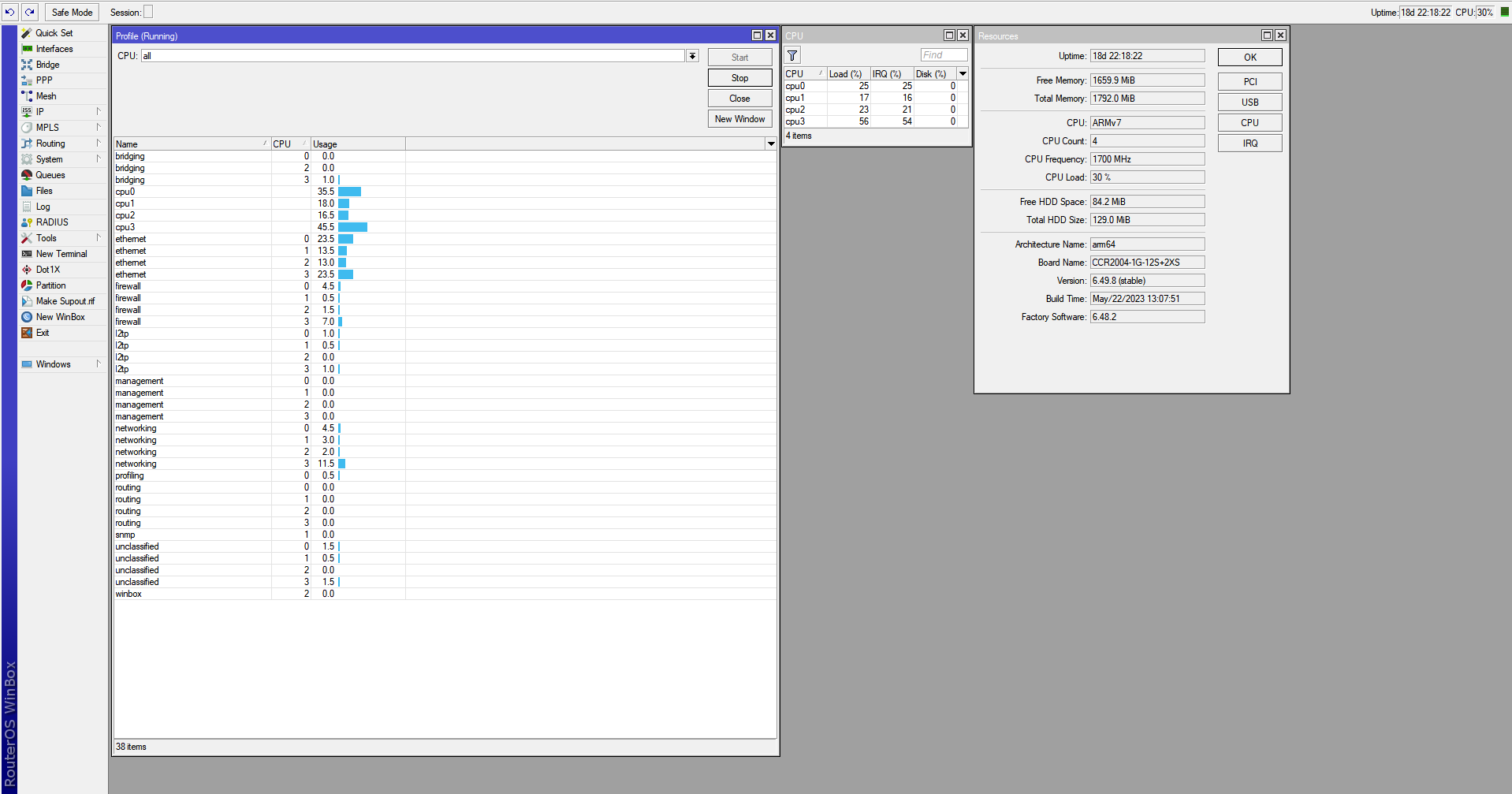Select the profiling row in Profile
The image size is (1512, 794).
tap(445, 475)
